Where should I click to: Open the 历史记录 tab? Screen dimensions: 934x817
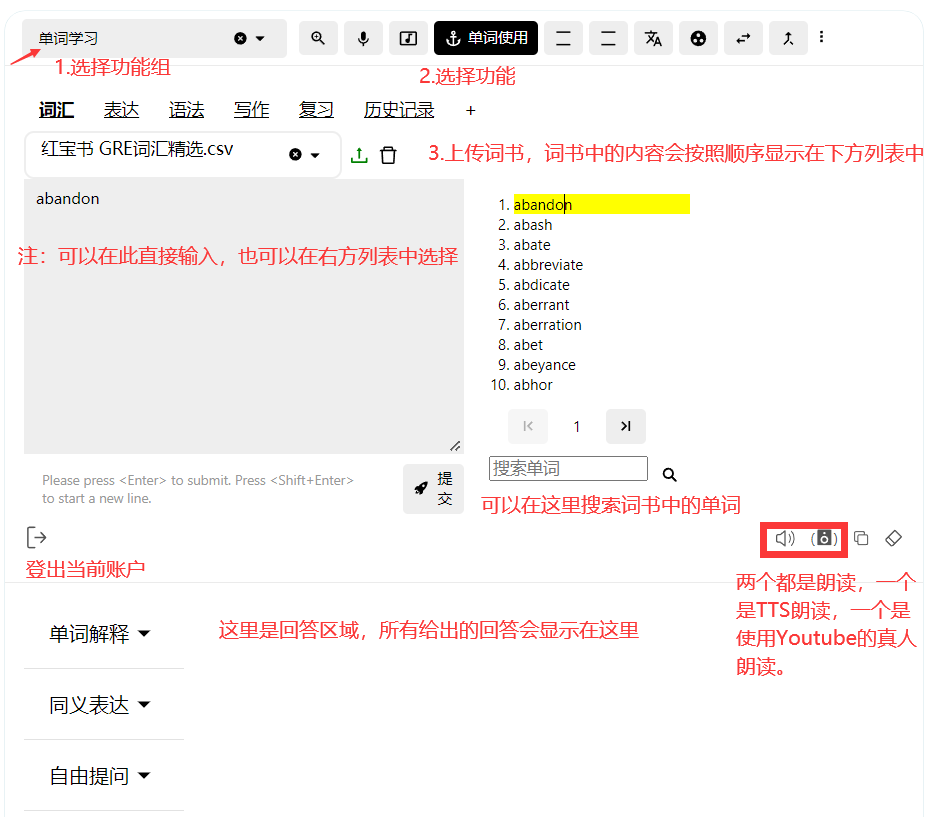click(x=399, y=110)
